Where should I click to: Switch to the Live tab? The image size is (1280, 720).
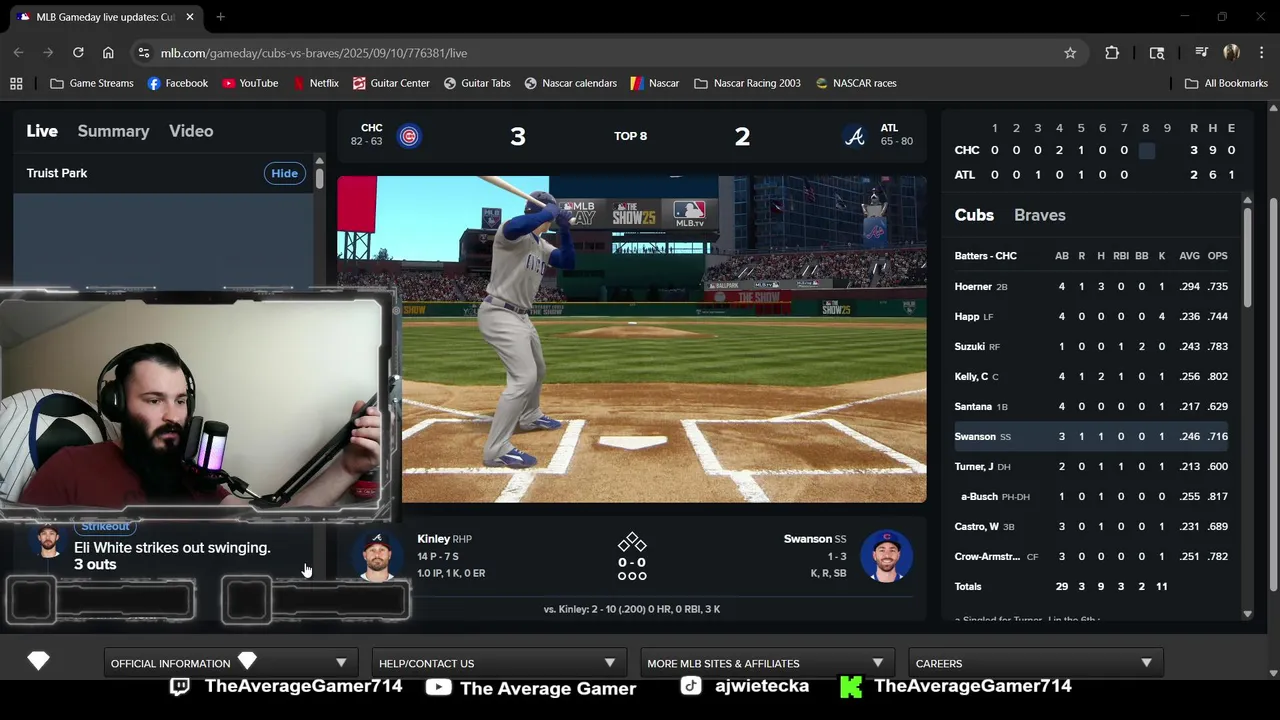[42, 131]
